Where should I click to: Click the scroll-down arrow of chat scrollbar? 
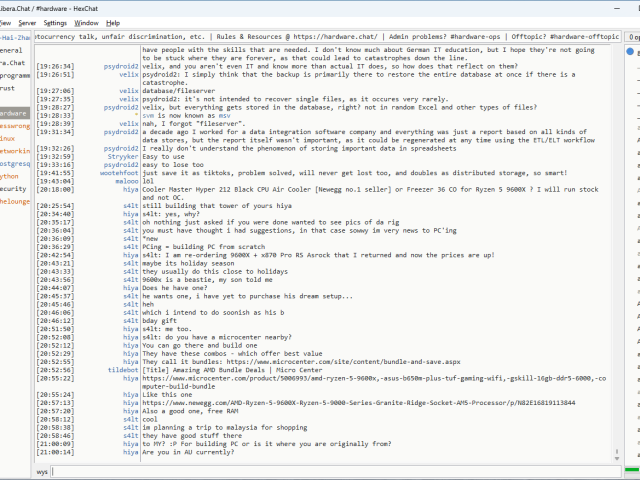pyautogui.click(x=617, y=459)
